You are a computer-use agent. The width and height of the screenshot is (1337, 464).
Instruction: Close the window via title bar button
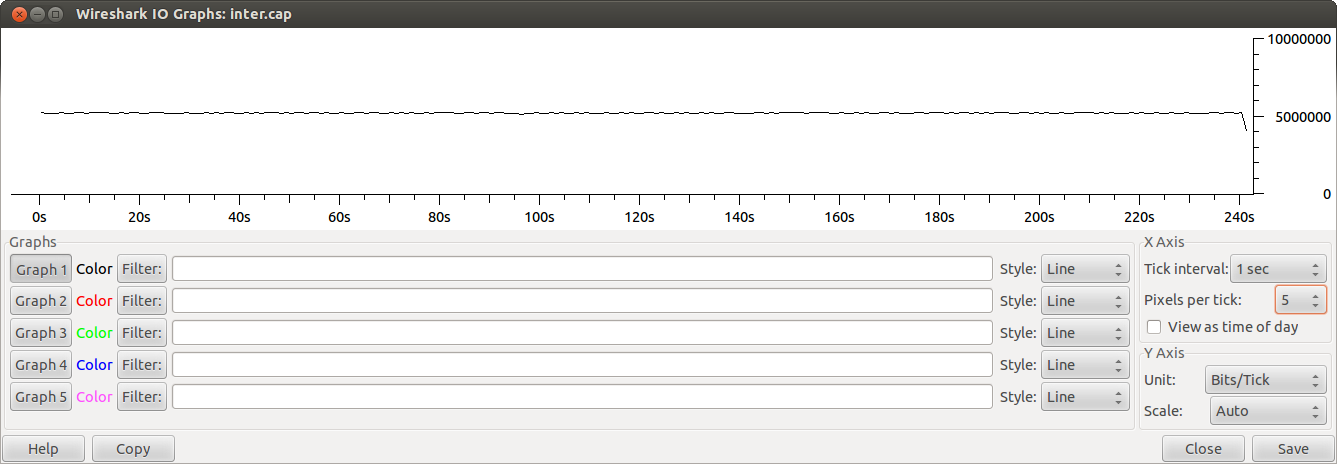tap(17, 14)
